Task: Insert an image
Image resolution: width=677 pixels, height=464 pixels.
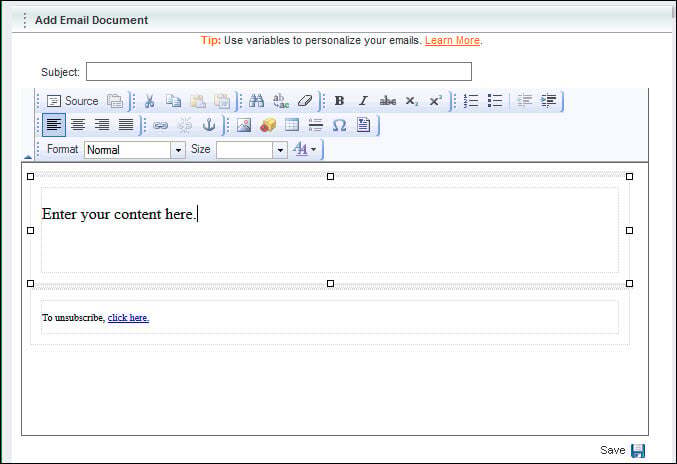Action: 244,125
